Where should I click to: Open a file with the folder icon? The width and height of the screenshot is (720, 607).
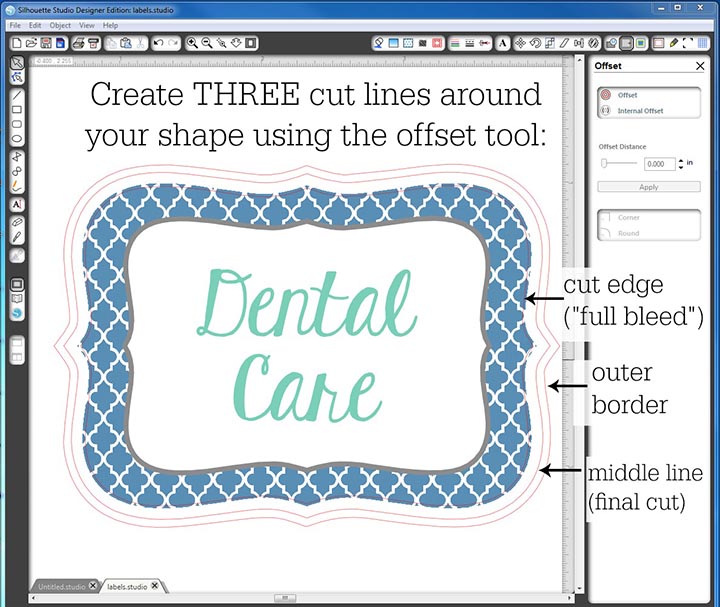coord(31,43)
